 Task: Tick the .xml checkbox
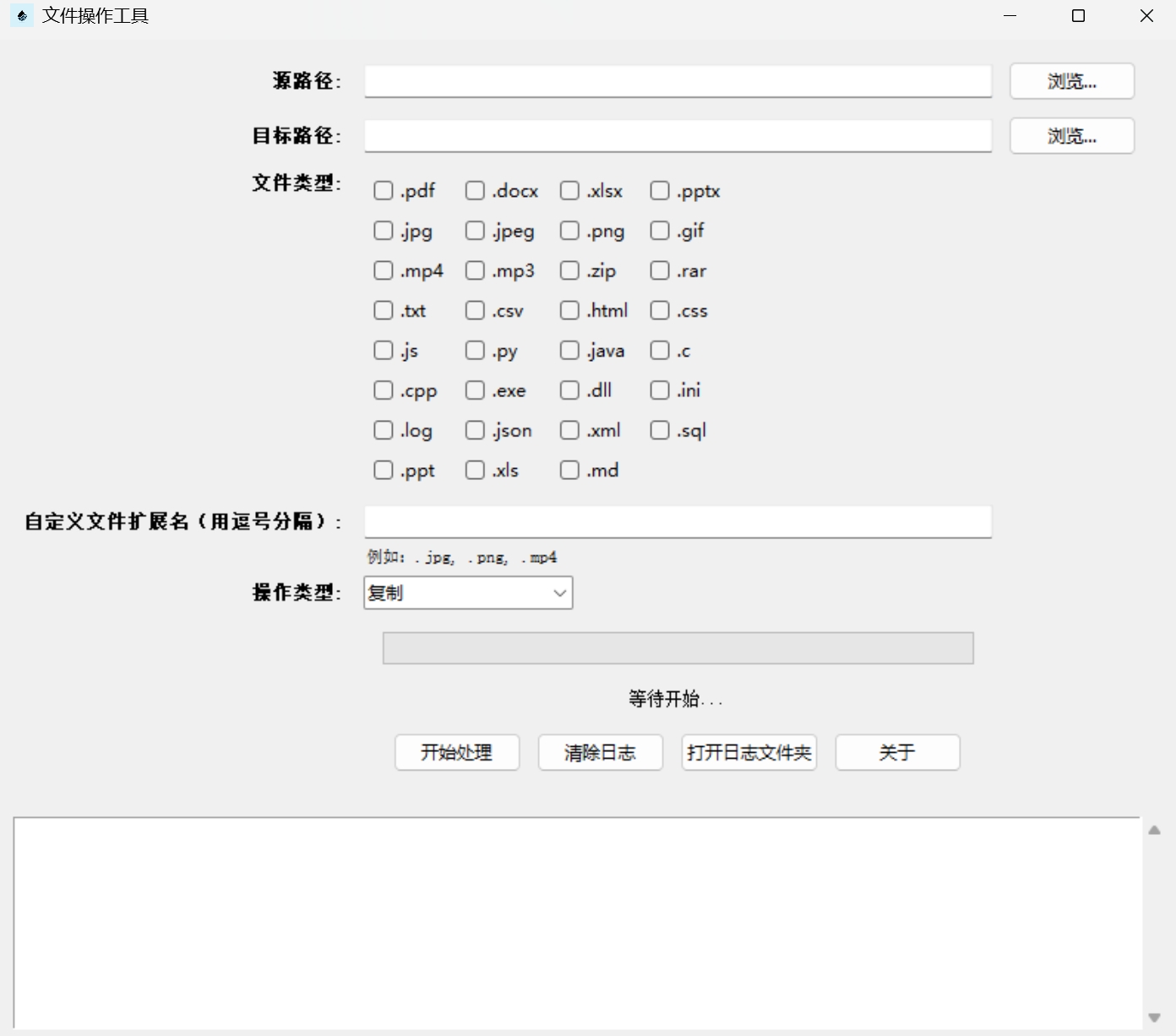569,430
